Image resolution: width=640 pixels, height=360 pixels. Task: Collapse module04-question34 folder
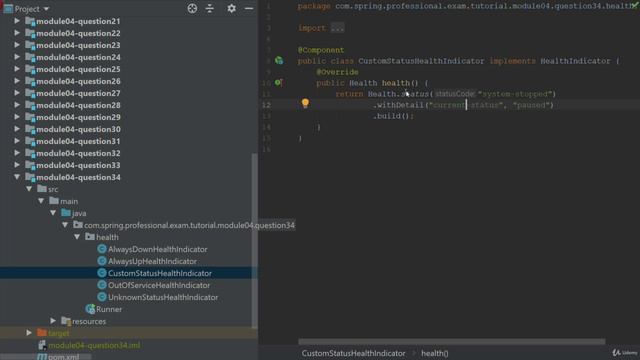pyautogui.click(x=17, y=177)
